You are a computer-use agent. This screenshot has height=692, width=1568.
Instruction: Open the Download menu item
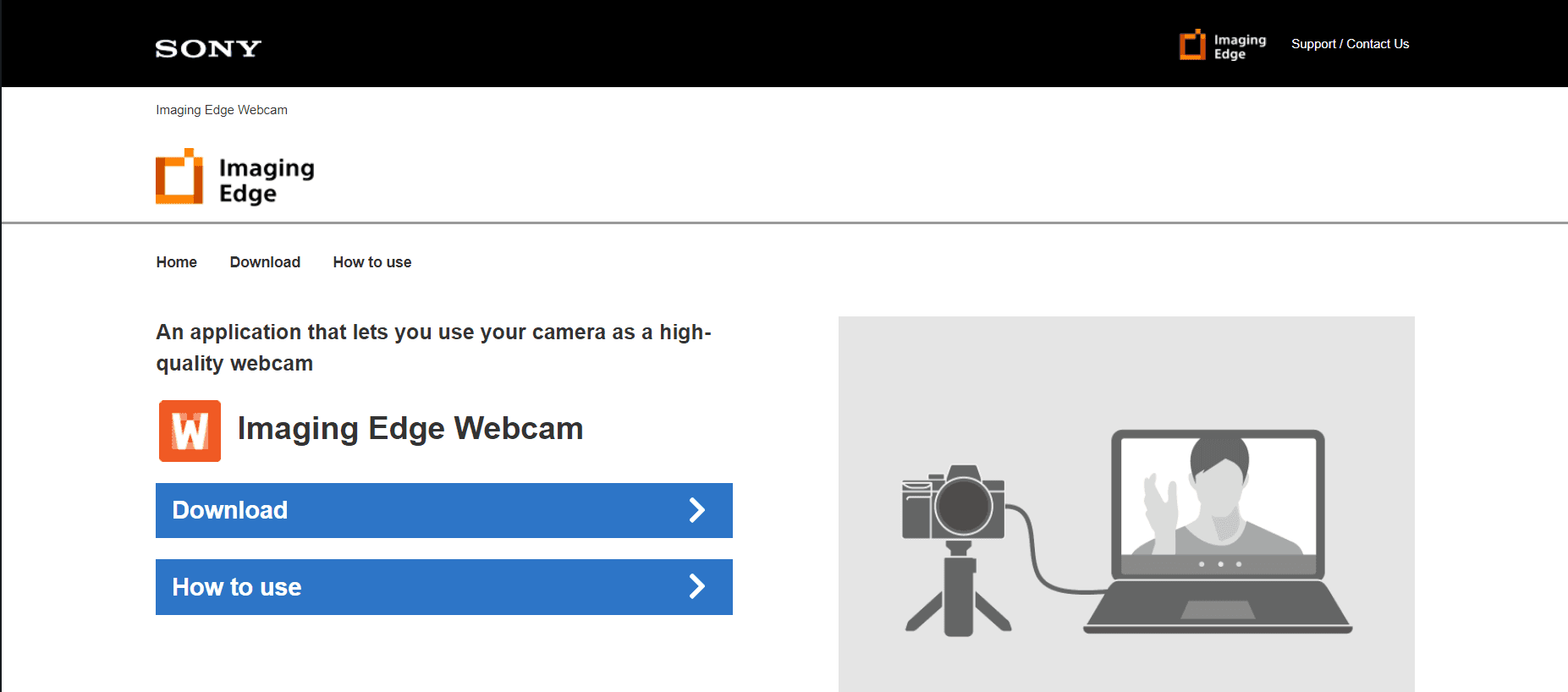(265, 262)
